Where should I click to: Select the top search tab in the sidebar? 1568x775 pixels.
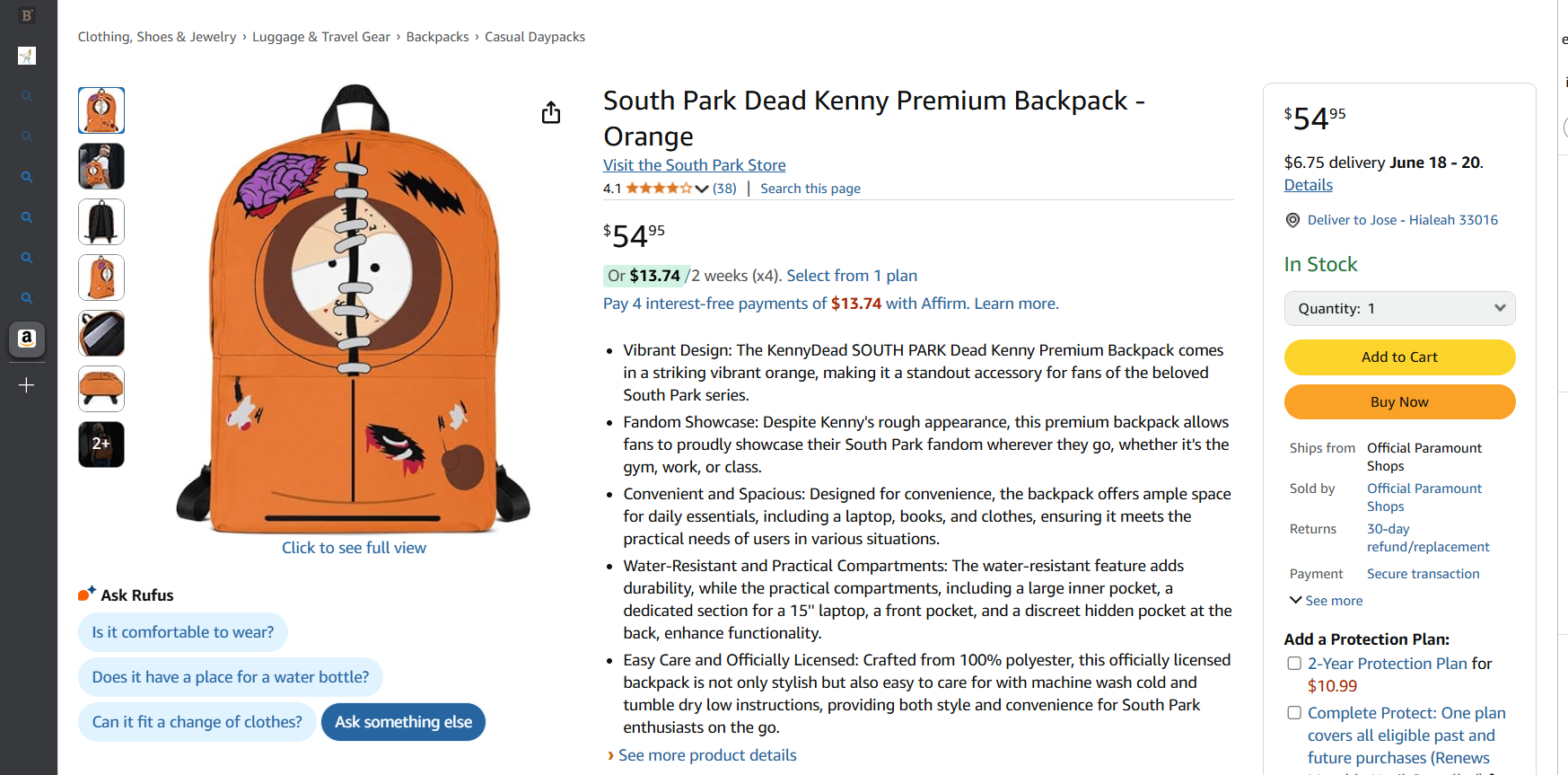point(26,96)
